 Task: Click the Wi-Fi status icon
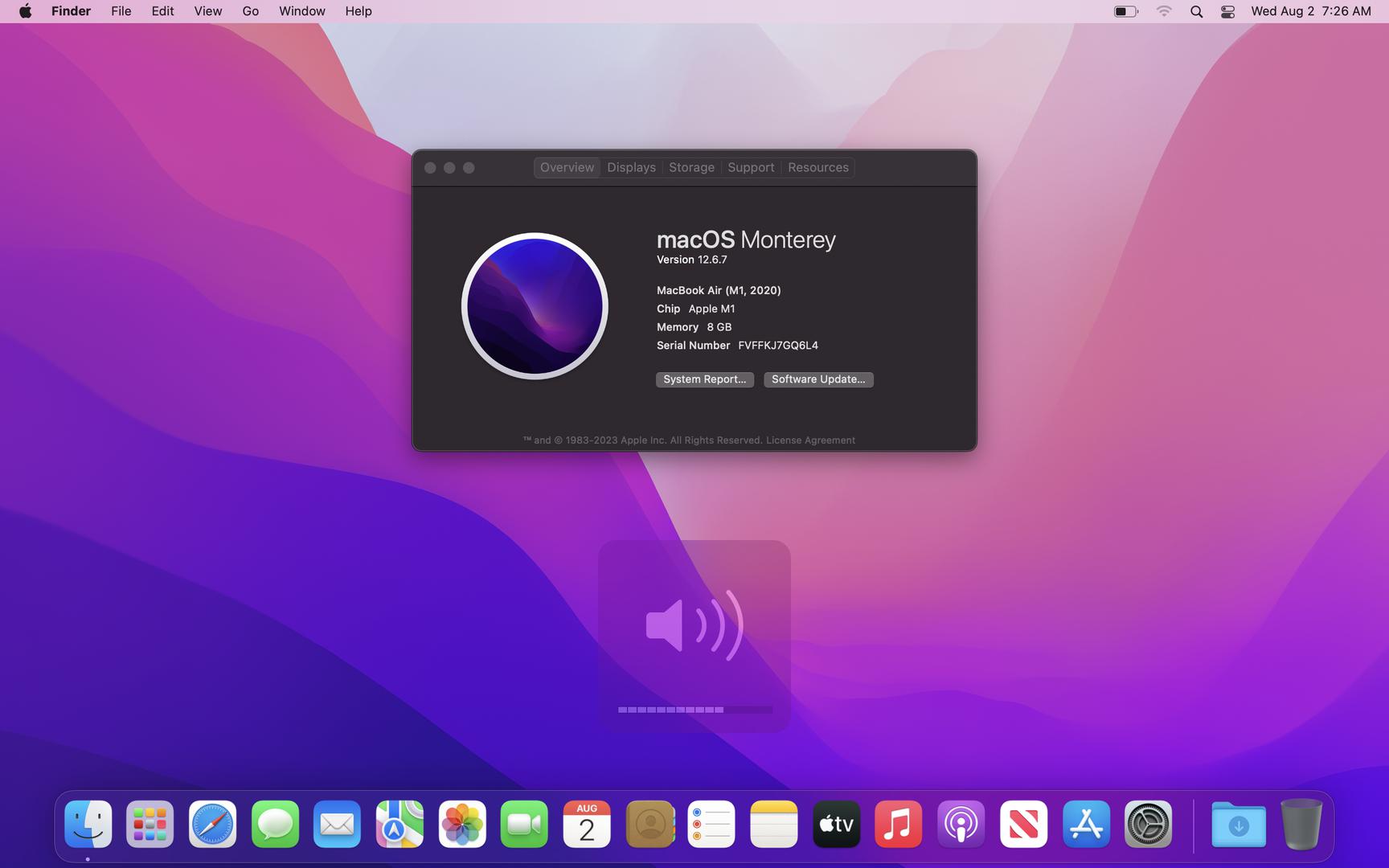click(x=1164, y=11)
